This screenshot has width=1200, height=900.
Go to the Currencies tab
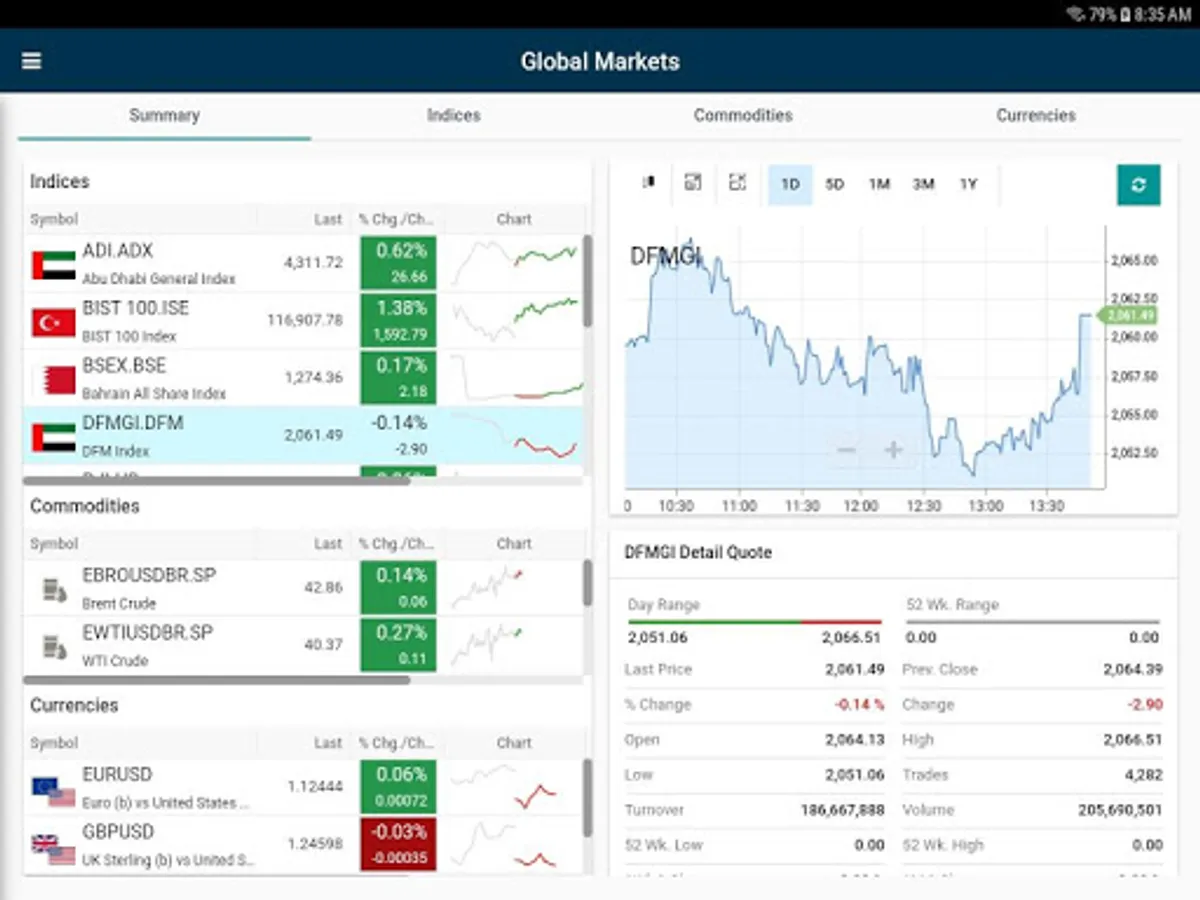(x=1036, y=115)
